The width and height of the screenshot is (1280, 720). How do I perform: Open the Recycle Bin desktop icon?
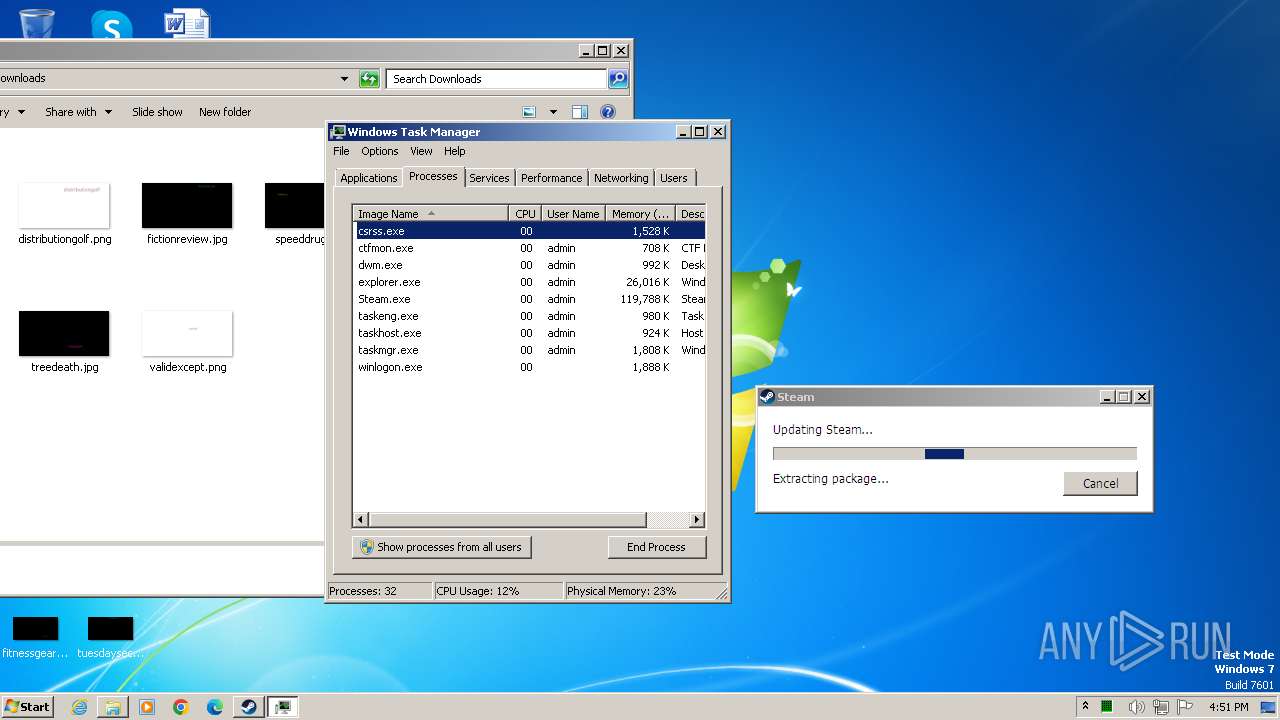tap(37, 22)
